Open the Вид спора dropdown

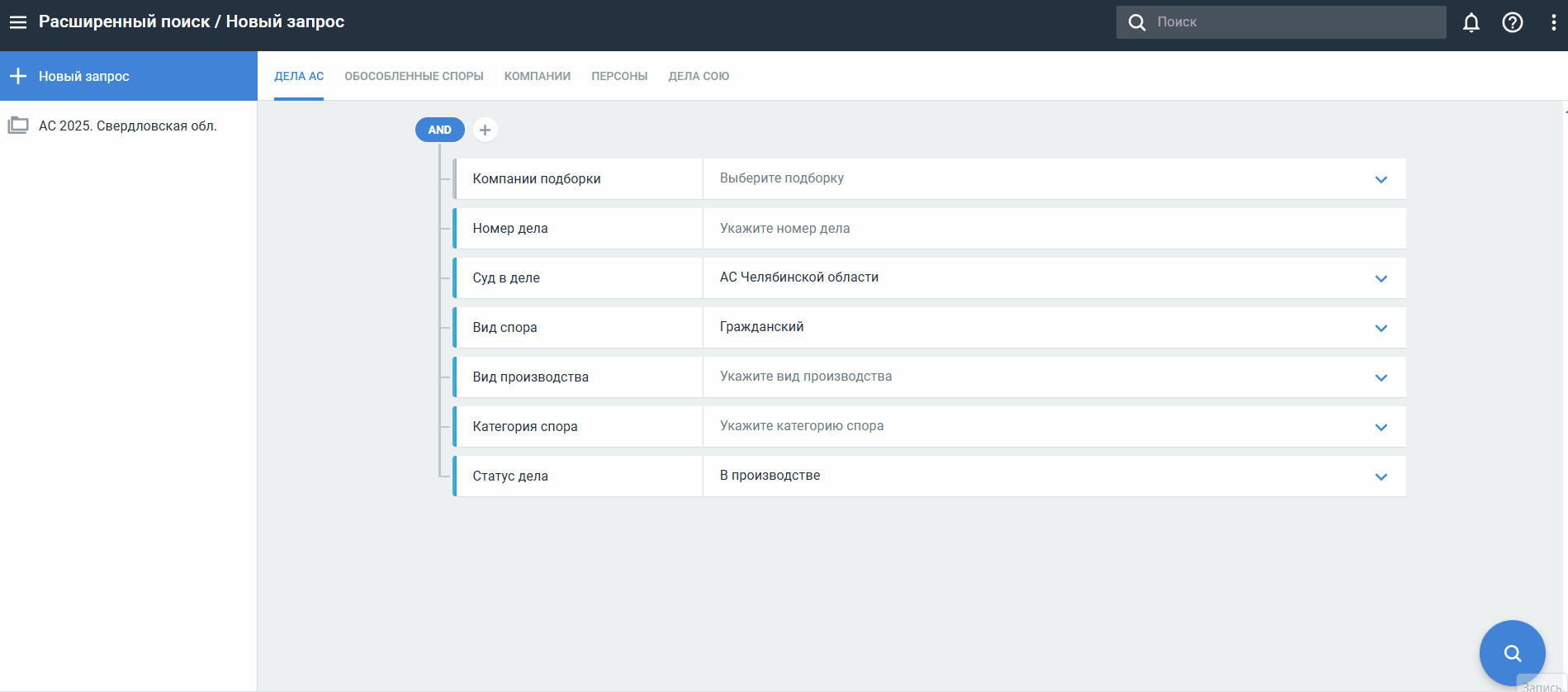pyautogui.click(x=1381, y=328)
